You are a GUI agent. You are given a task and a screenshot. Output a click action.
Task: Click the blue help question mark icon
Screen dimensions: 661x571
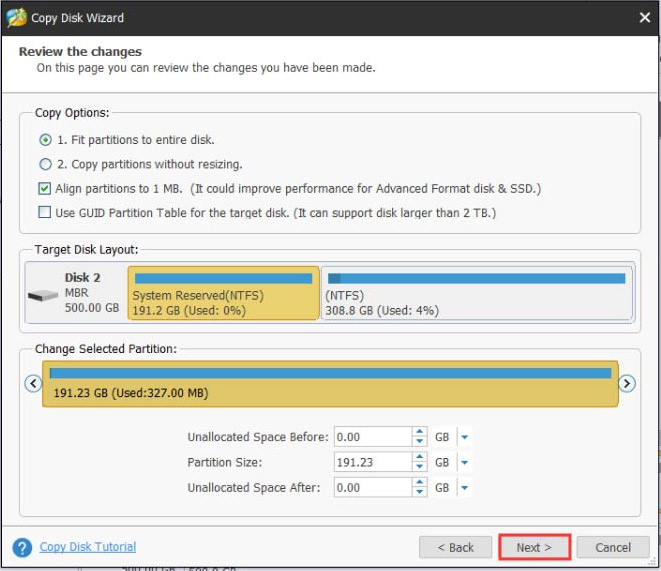[x=22, y=548]
